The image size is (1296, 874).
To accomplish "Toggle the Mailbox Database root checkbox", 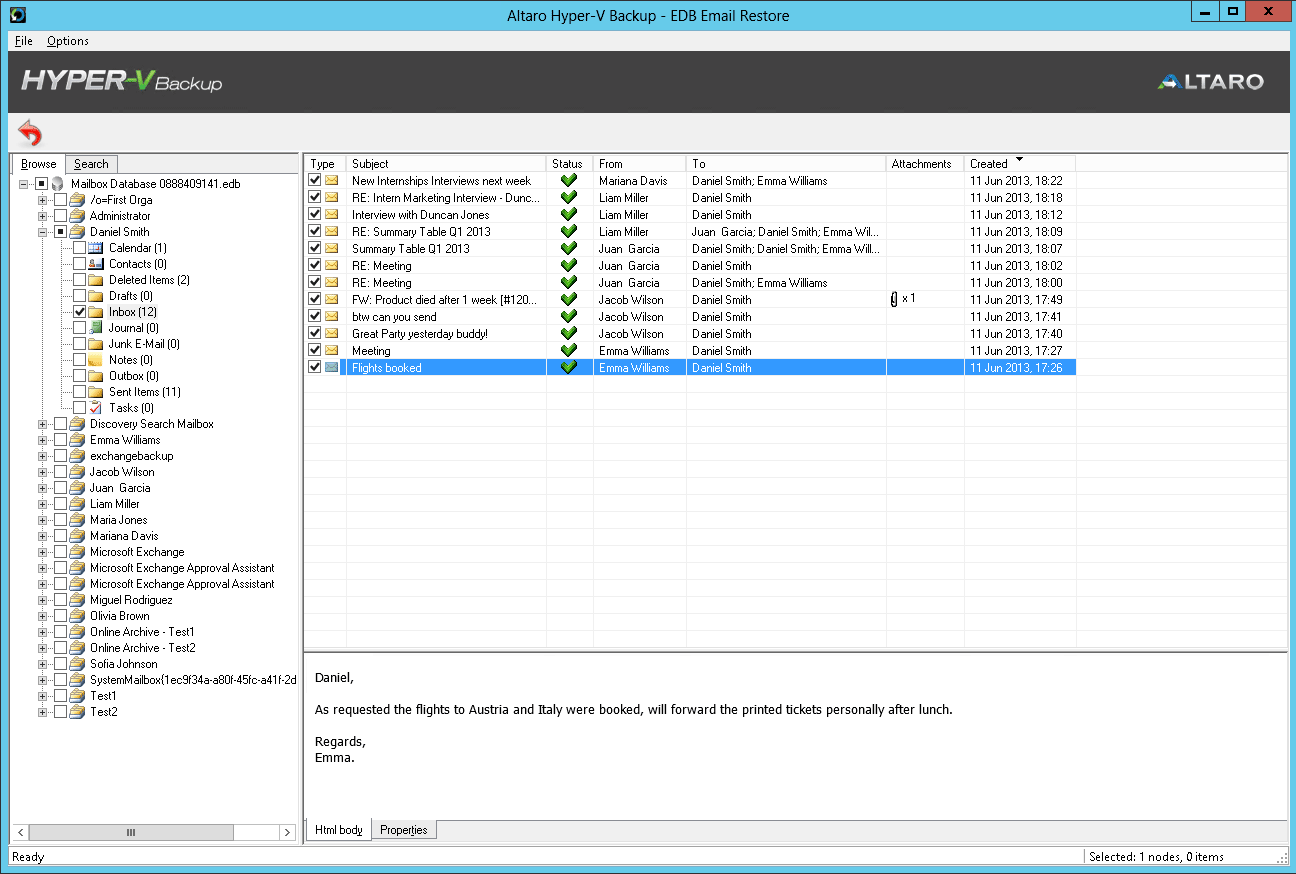I will [41, 184].
